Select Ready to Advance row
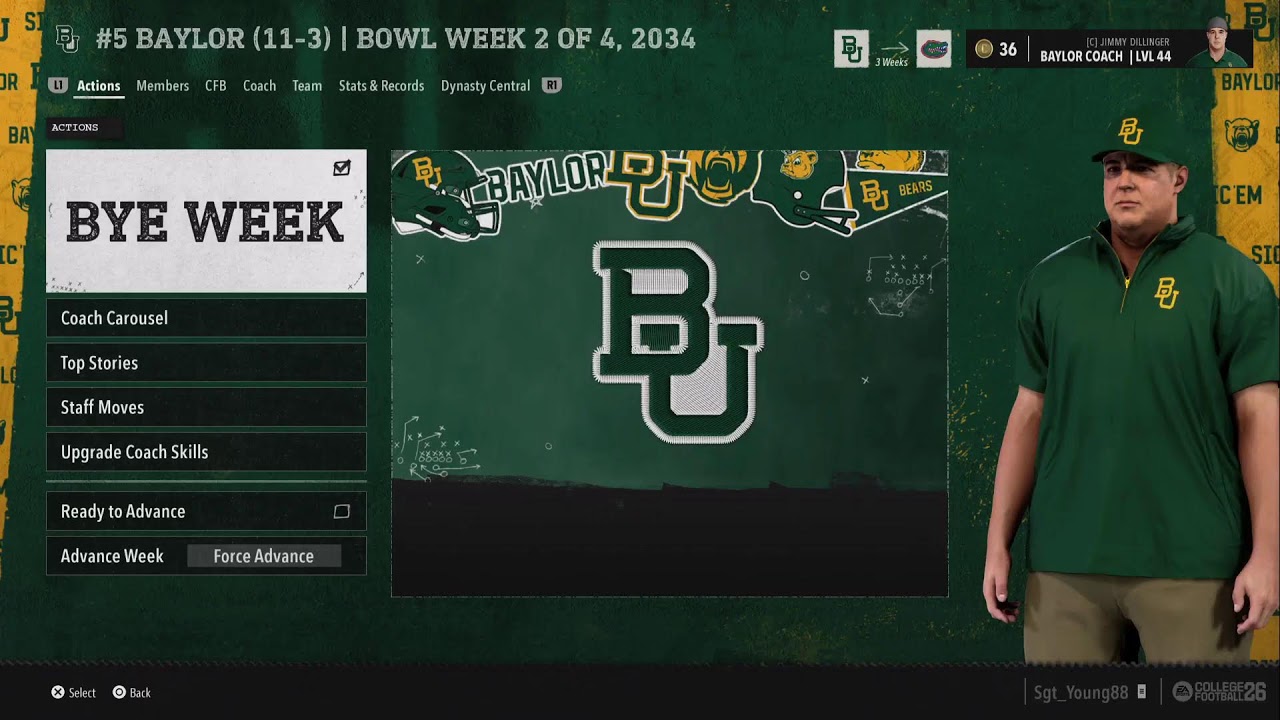Image resolution: width=1280 pixels, height=720 pixels. click(206, 511)
